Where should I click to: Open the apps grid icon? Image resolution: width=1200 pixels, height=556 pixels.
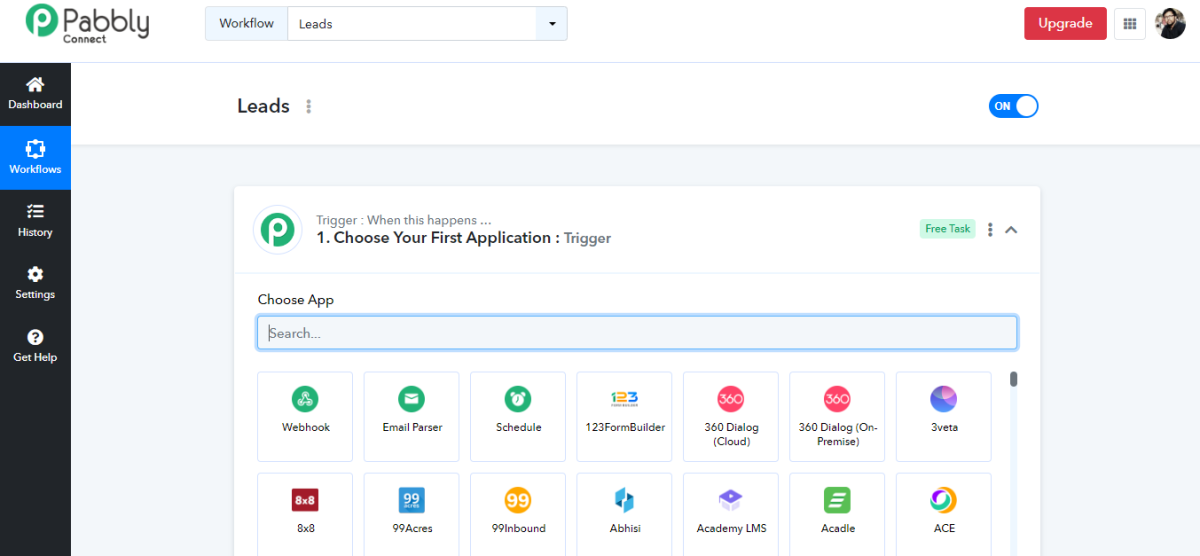pos(1130,24)
